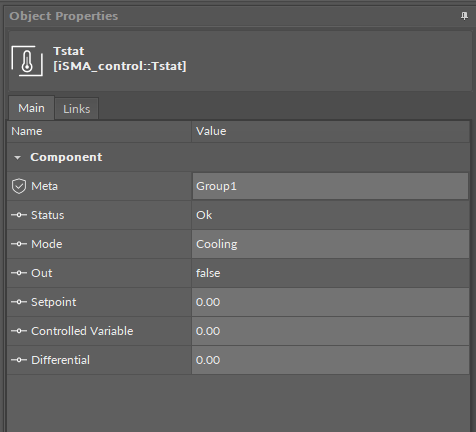Click the slot icon next to Differential
This screenshot has width=476, height=432.
[x=19, y=360]
